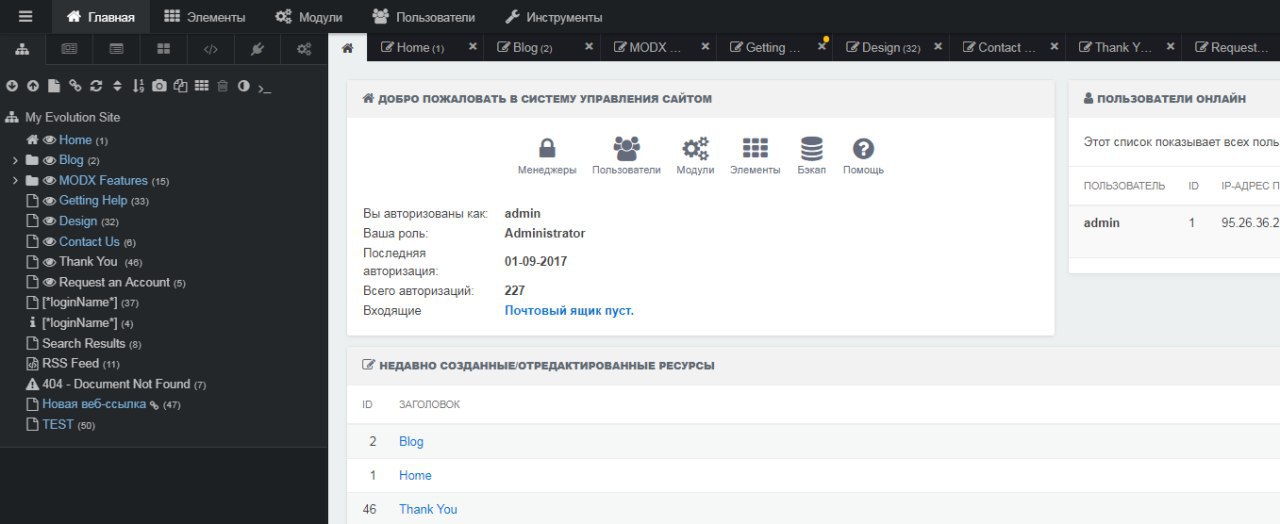Toggle the eye icon next to Design

(49, 221)
